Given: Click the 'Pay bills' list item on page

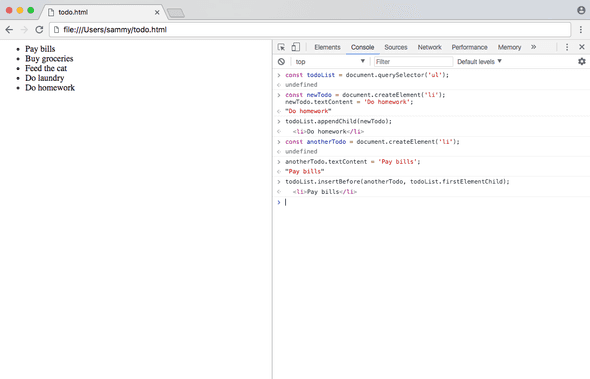Looking at the screenshot, I should (x=40, y=49).
